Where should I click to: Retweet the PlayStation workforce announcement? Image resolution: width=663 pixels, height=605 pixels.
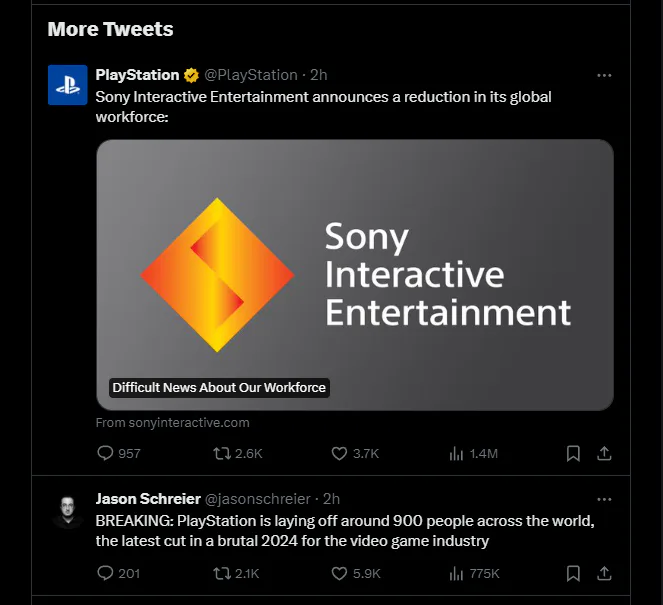click(222, 453)
